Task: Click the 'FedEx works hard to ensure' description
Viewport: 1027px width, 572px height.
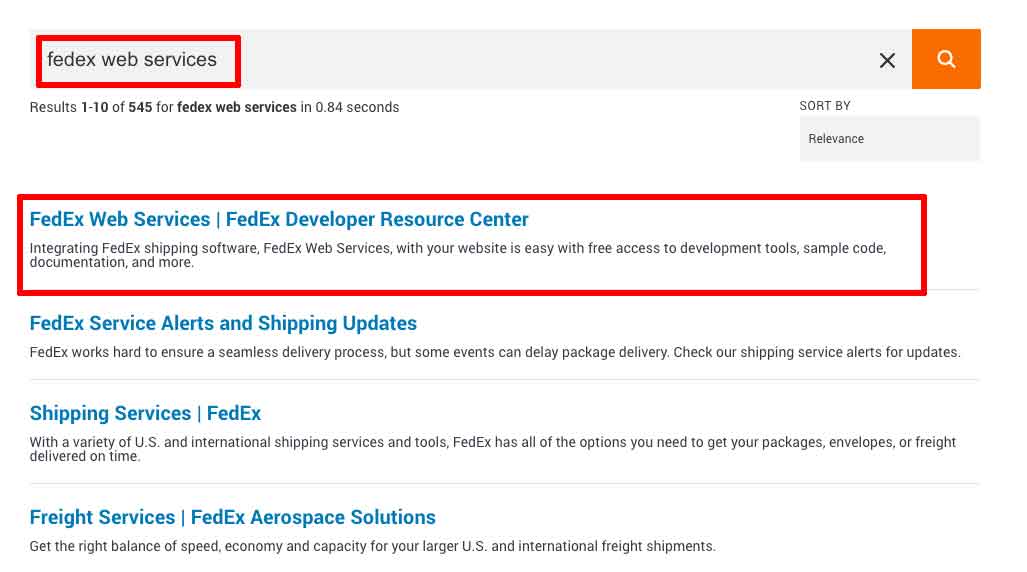Action: click(494, 353)
